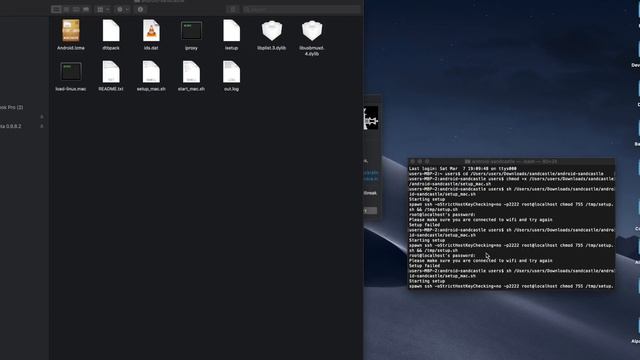640x360 pixels.
Task: Select the setup_mac.sh script file
Action: pos(151,72)
